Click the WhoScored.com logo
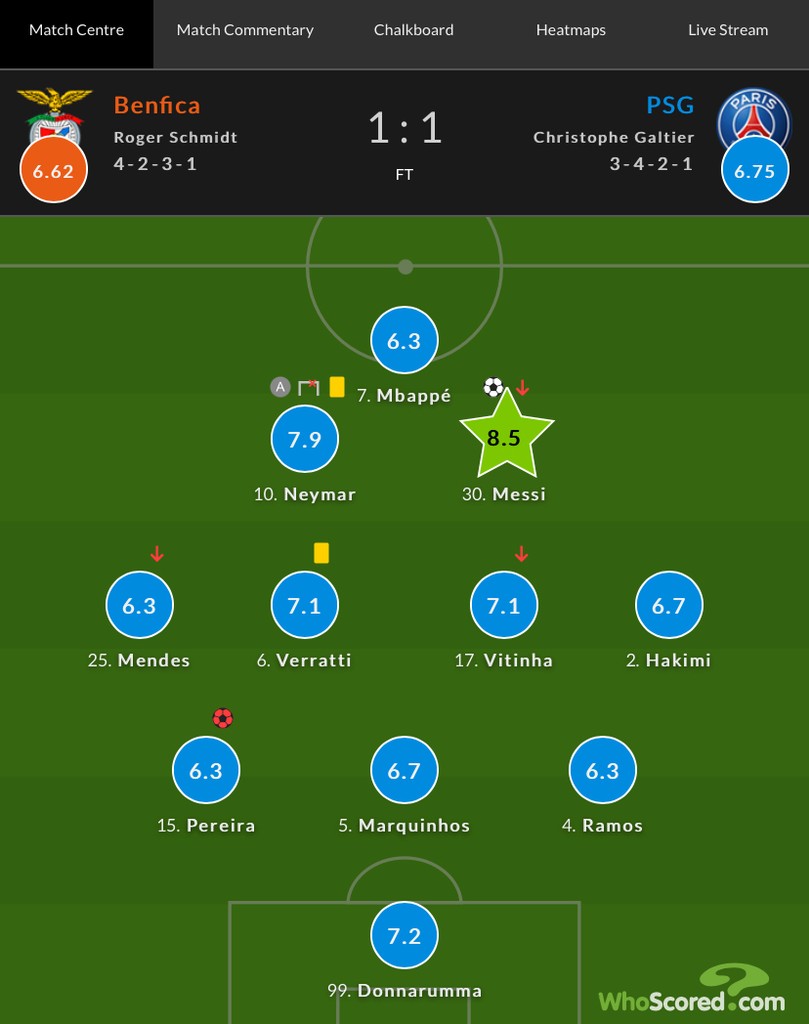The height and width of the screenshot is (1024, 809). tap(692, 989)
